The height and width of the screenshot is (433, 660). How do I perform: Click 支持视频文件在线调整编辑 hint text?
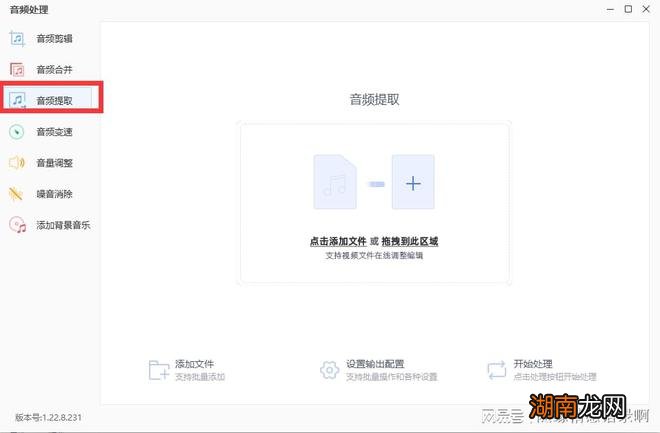(x=374, y=255)
